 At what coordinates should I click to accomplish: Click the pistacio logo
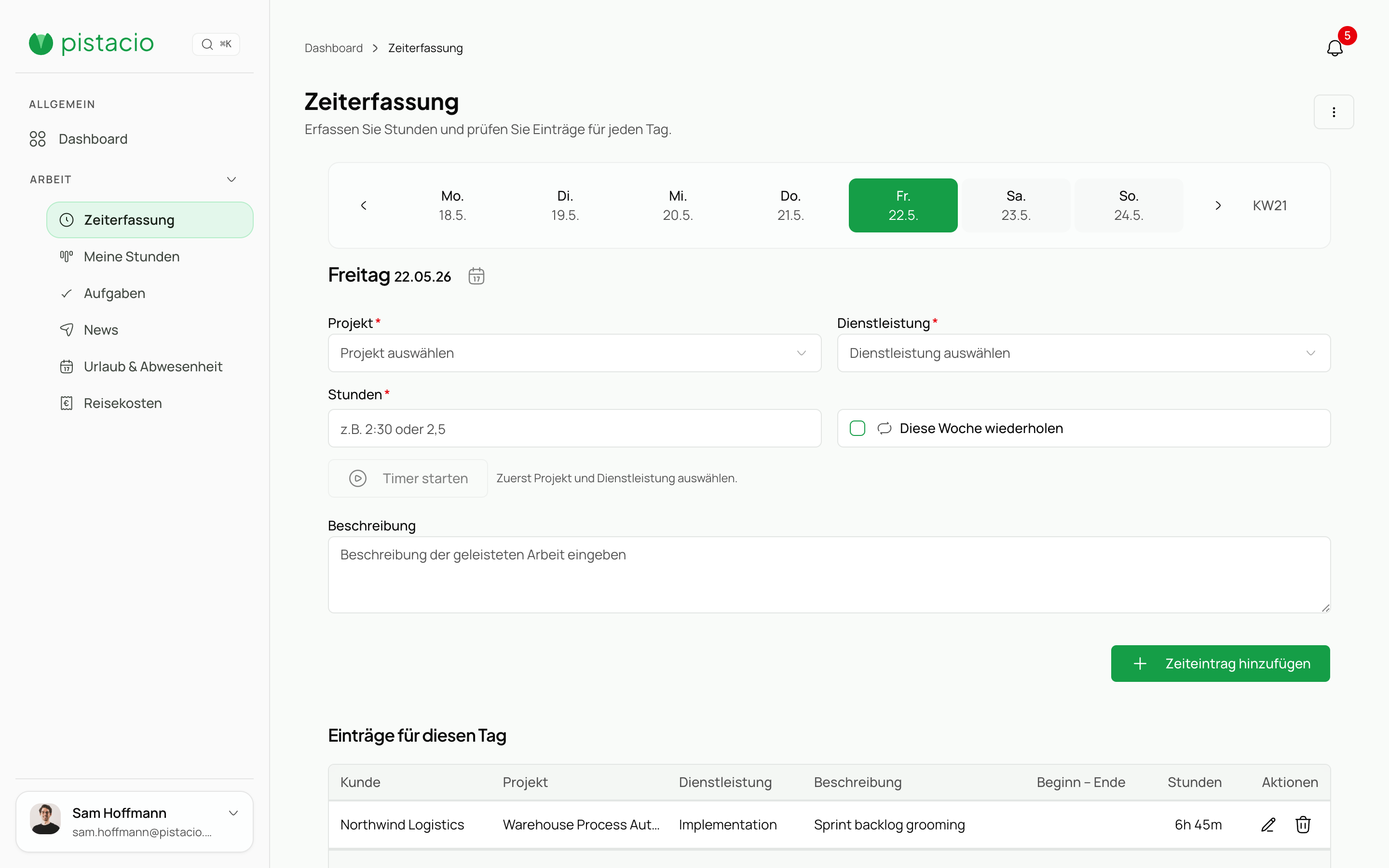click(x=91, y=43)
